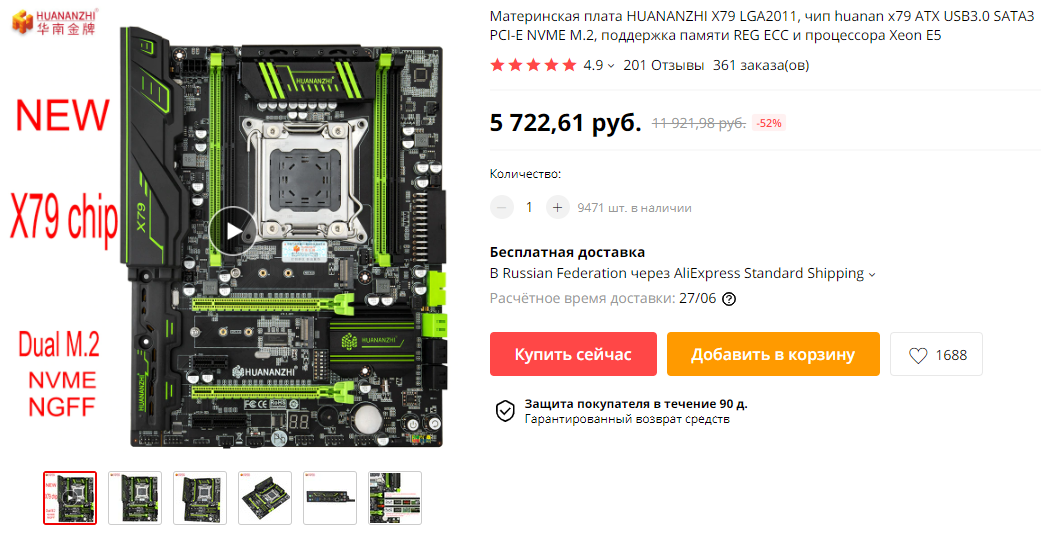This screenshot has width=1057, height=545.
Task: Click the question mark icon beside delivery date
Action: point(729,299)
